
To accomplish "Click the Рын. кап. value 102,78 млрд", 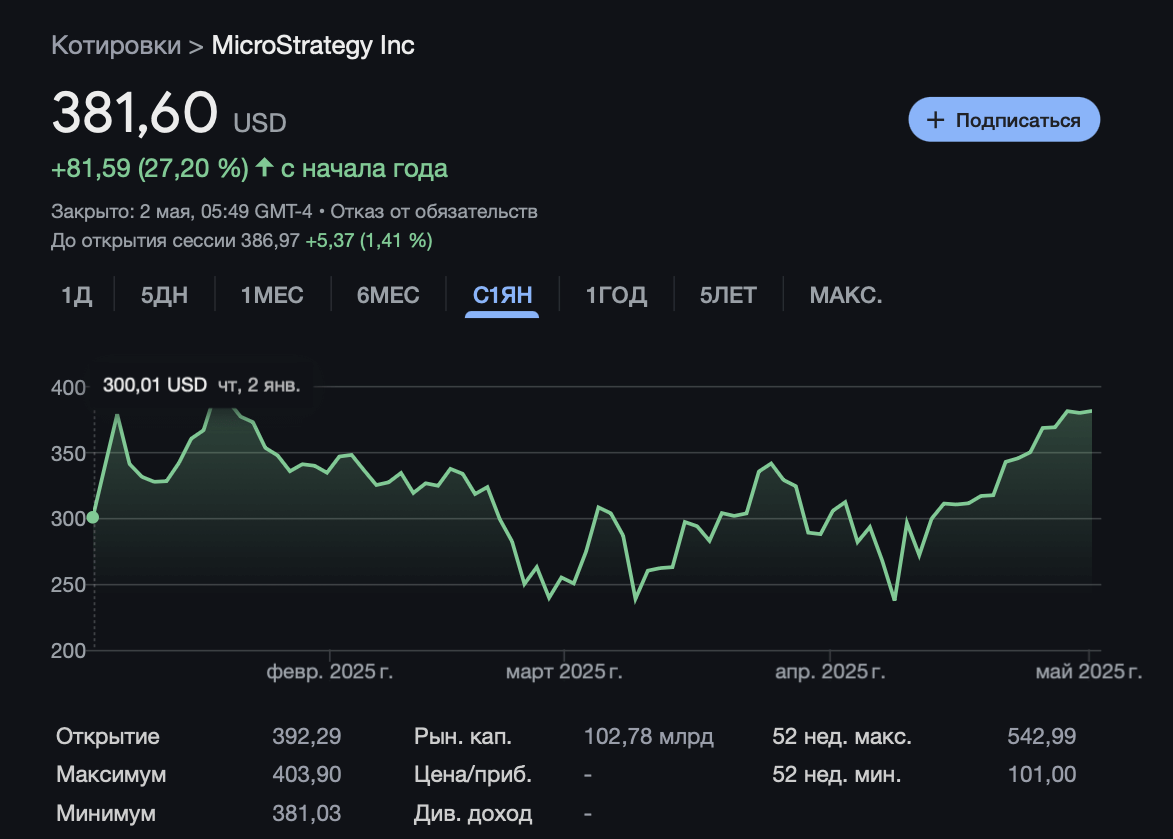I will (649, 737).
